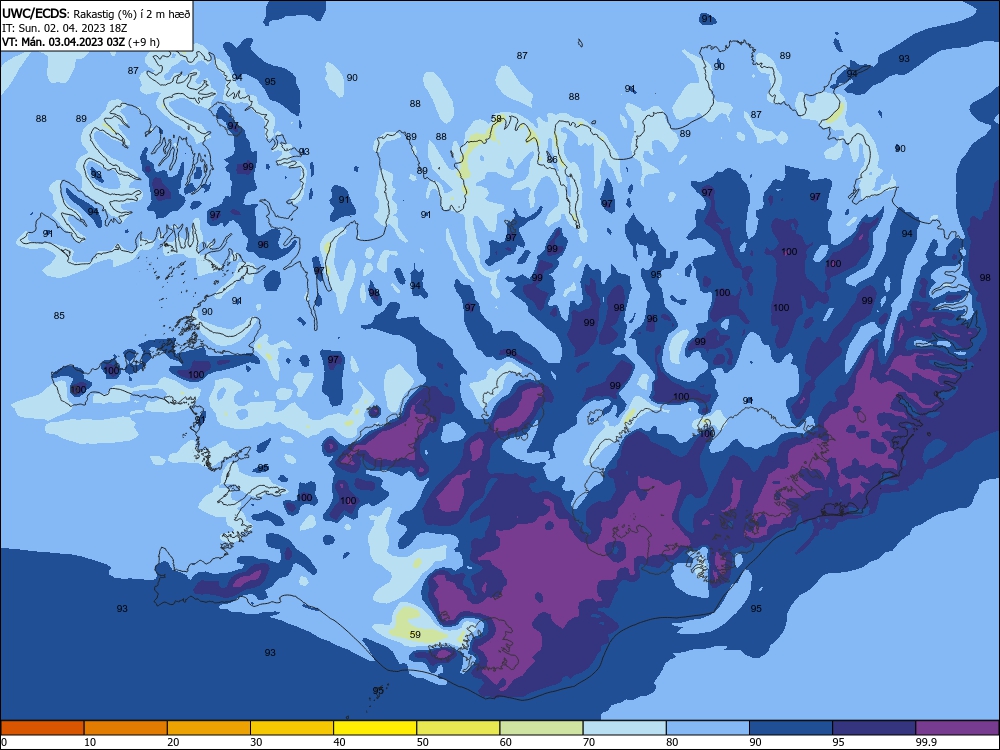
Task: Click the legend tick label '70'
Action: (589, 742)
